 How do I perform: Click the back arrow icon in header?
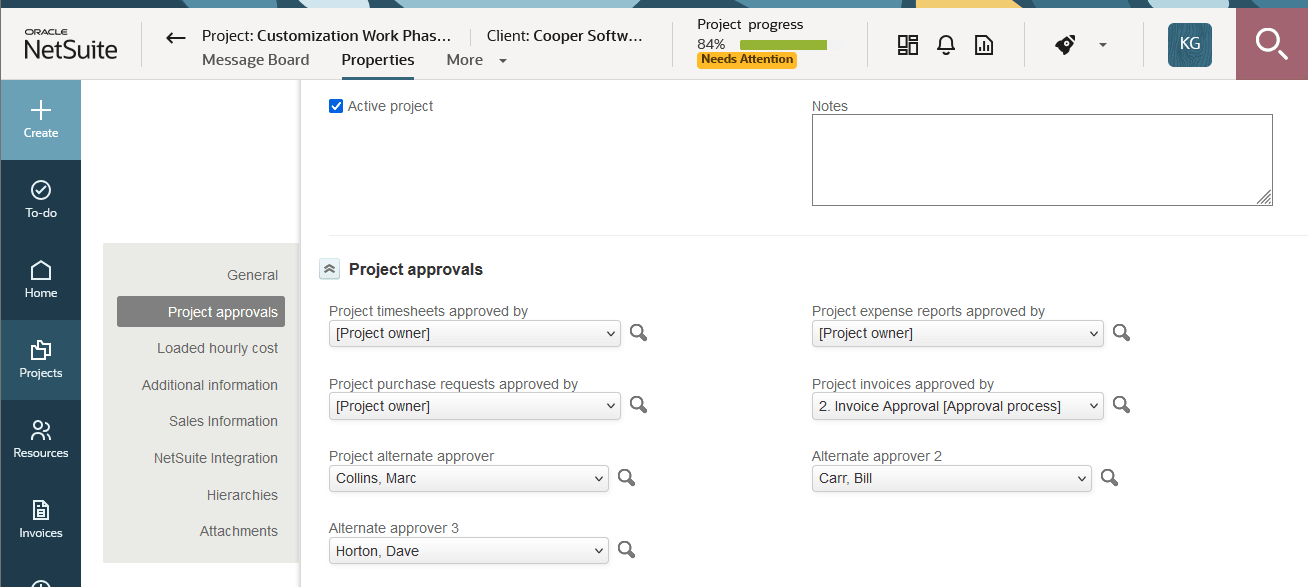click(176, 38)
